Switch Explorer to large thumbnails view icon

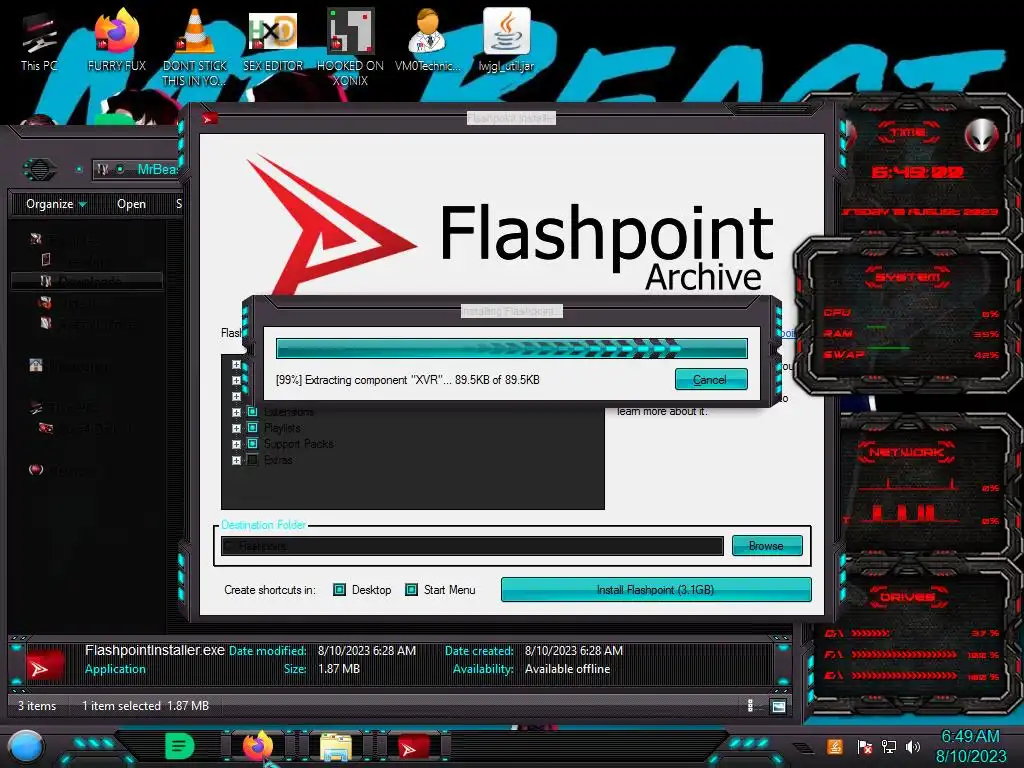778,706
